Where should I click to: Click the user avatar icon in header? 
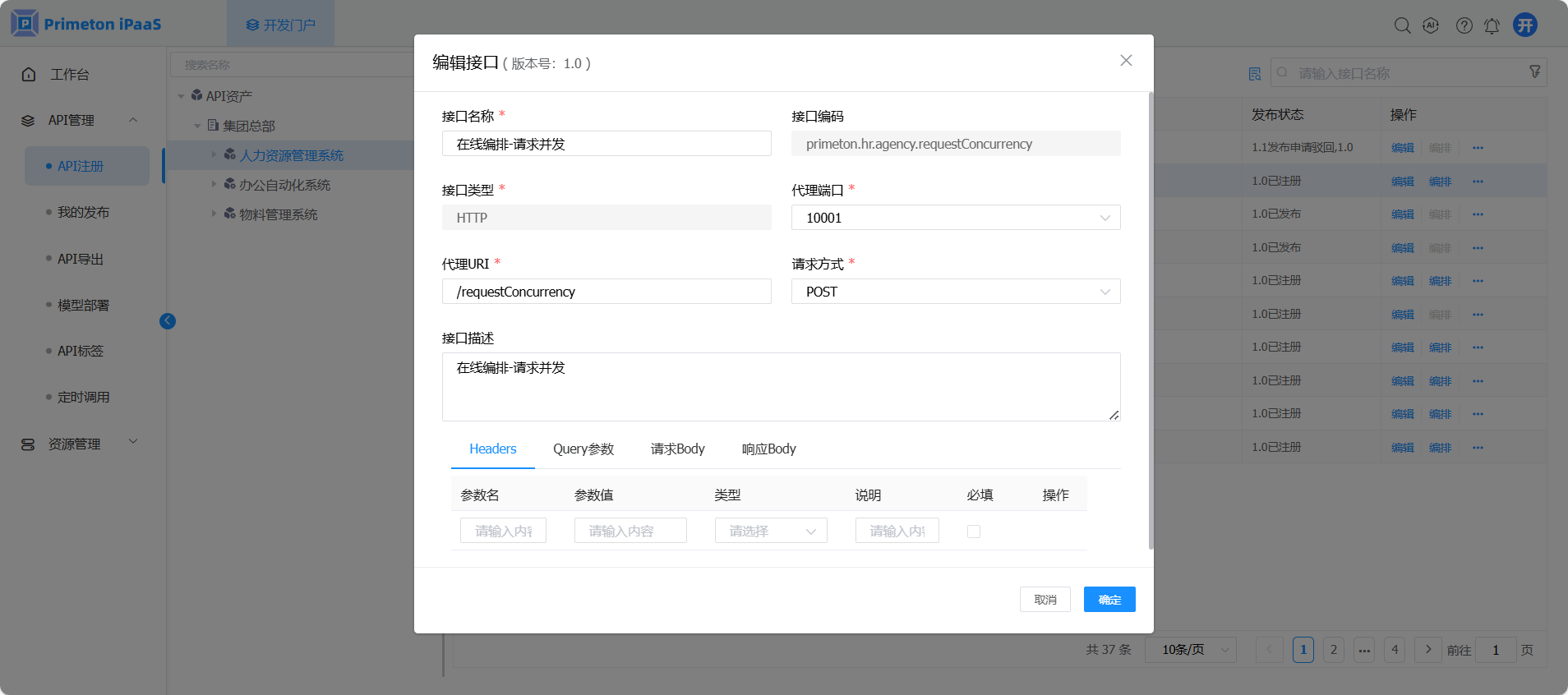[x=1525, y=25]
